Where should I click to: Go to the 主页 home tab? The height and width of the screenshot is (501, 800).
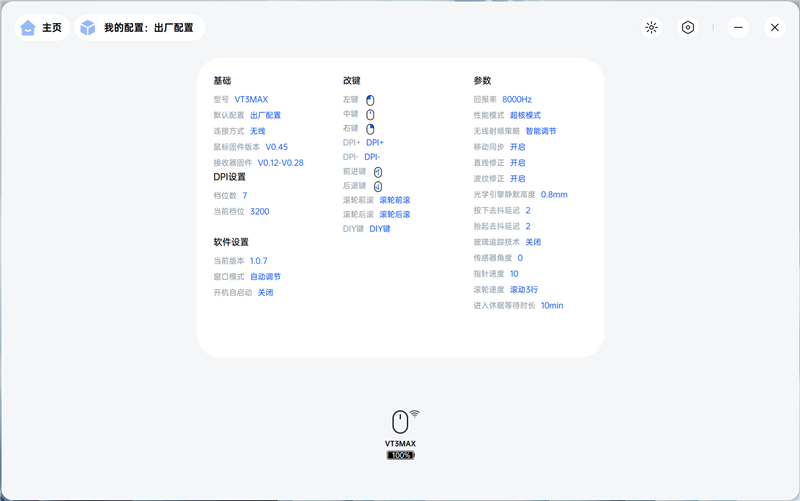(x=42, y=28)
